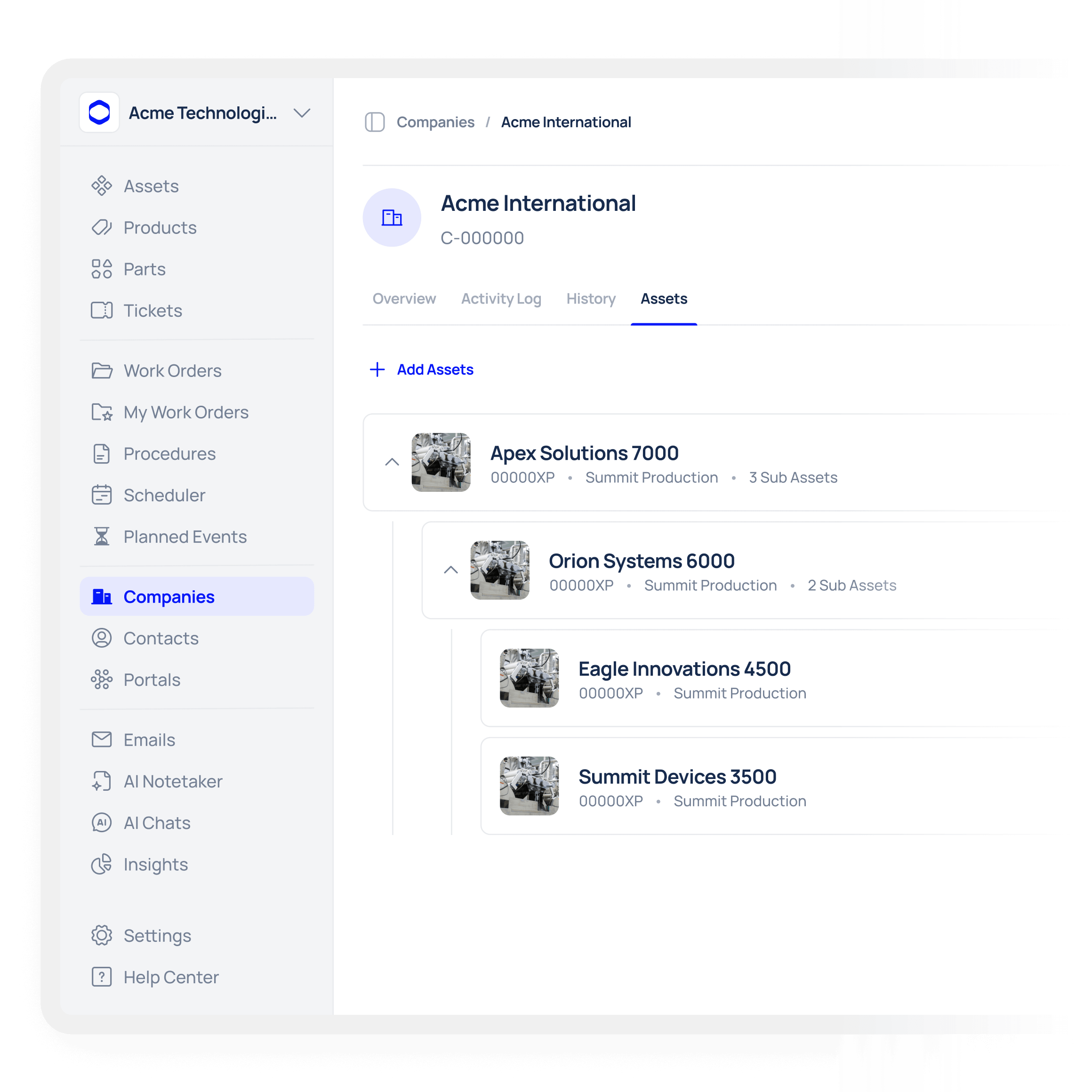Click the Portals nodes icon
The width and height of the screenshot is (1092, 1092).
(x=102, y=679)
